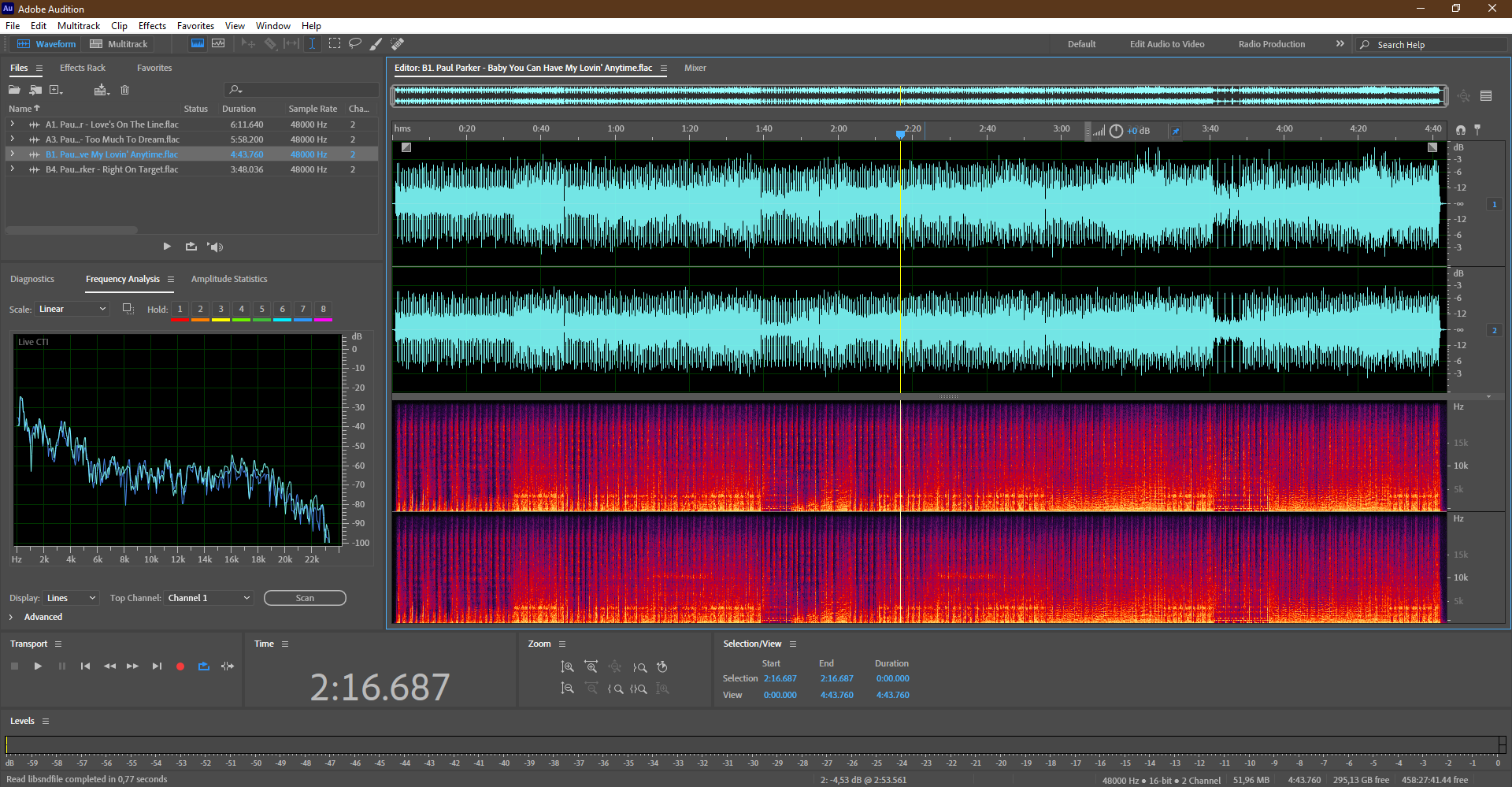Select the Time Selection tool
Image resolution: width=1512 pixels, height=787 pixels.
313,44
